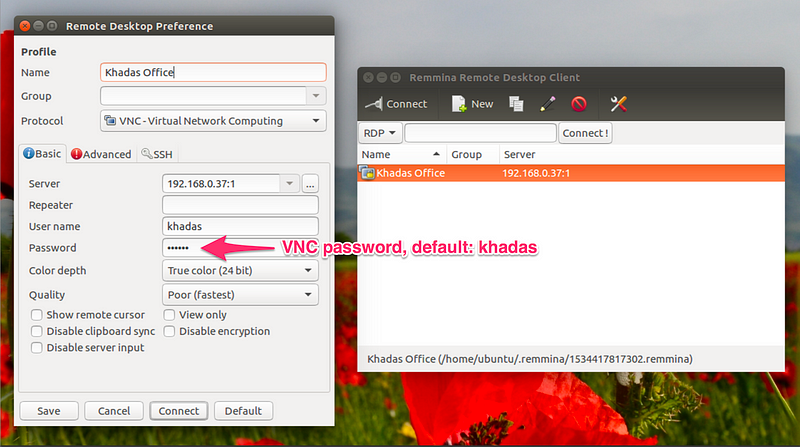Select the Khadas Office row in Remmina list
The height and width of the screenshot is (447, 800).
point(571,173)
